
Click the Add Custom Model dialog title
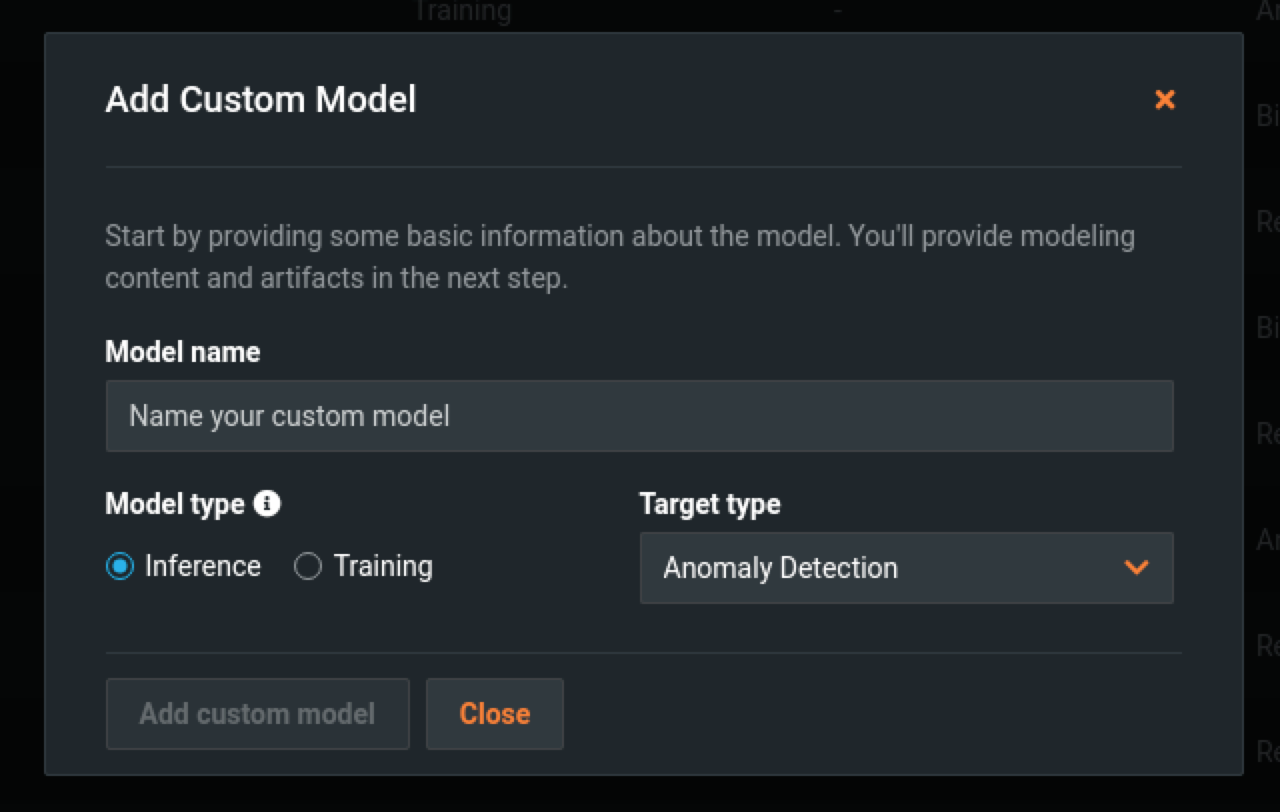[261, 100]
